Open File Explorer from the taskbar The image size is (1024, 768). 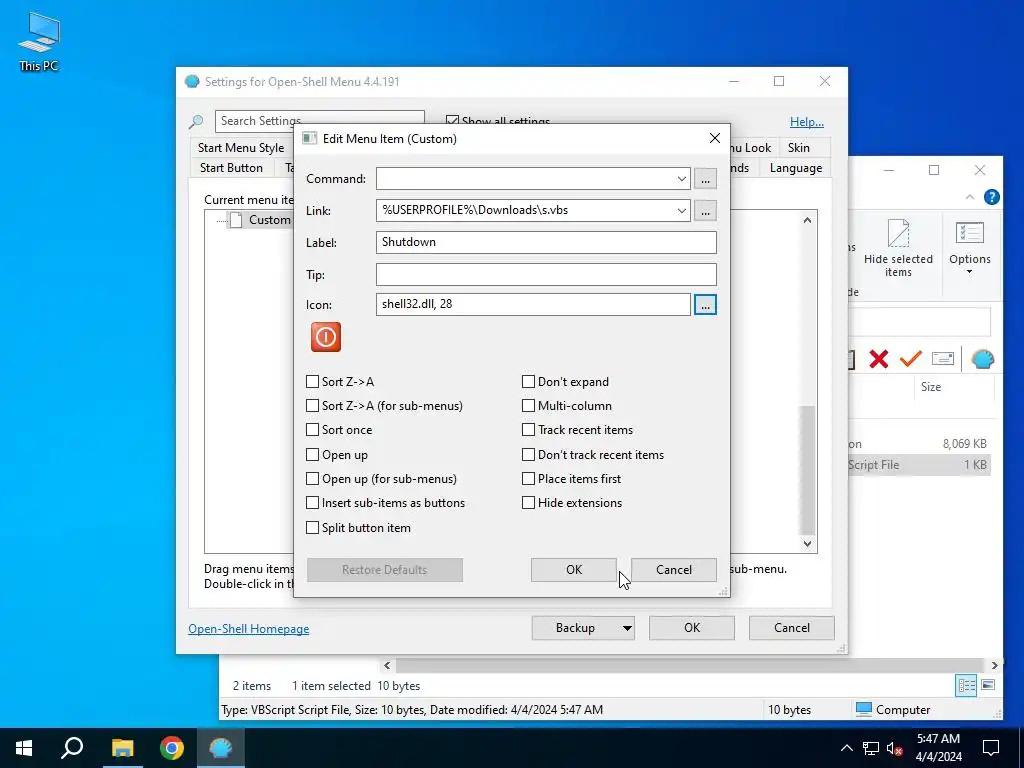click(x=122, y=748)
